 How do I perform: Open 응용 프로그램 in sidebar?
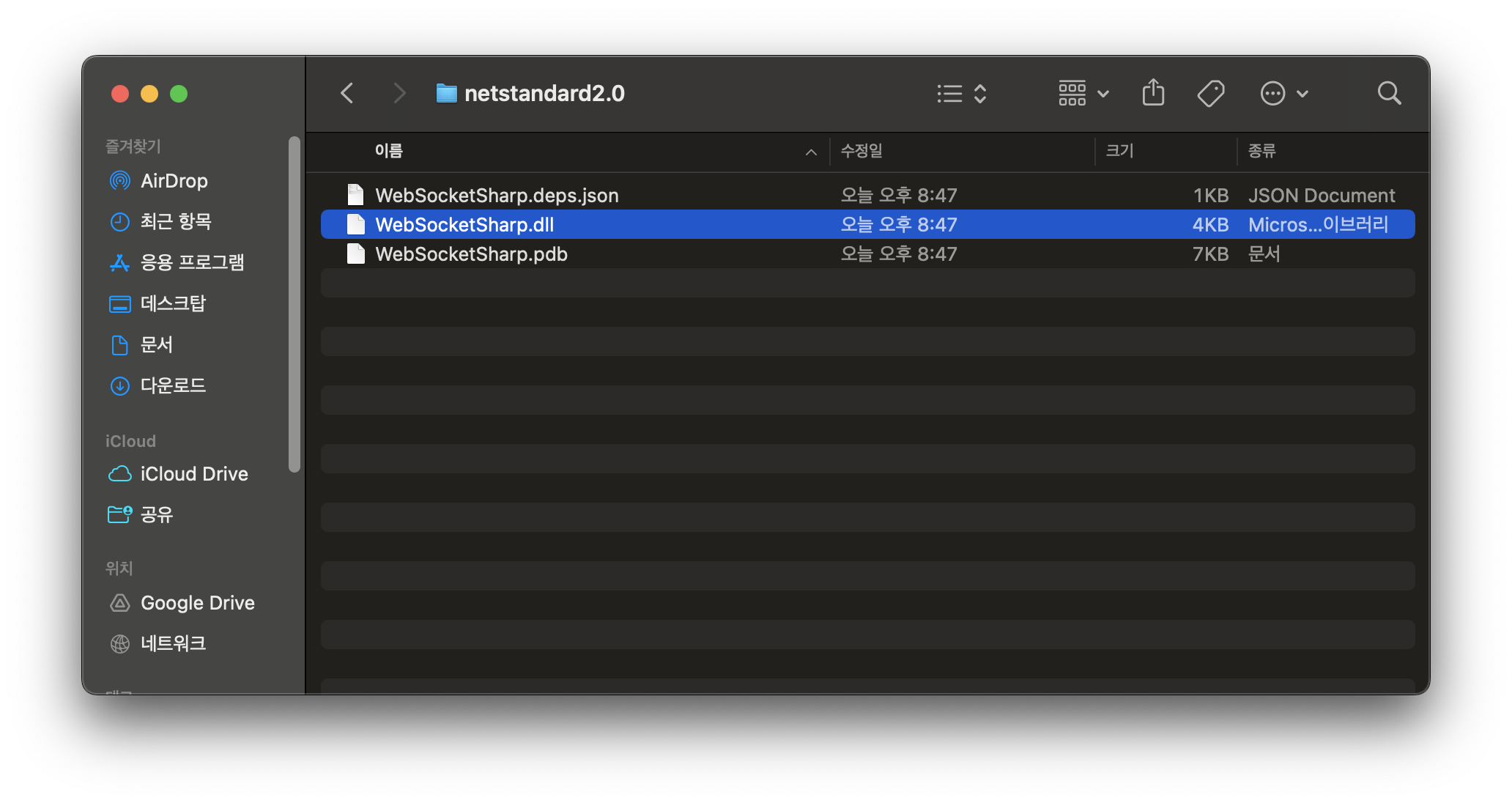pyautogui.click(x=192, y=262)
